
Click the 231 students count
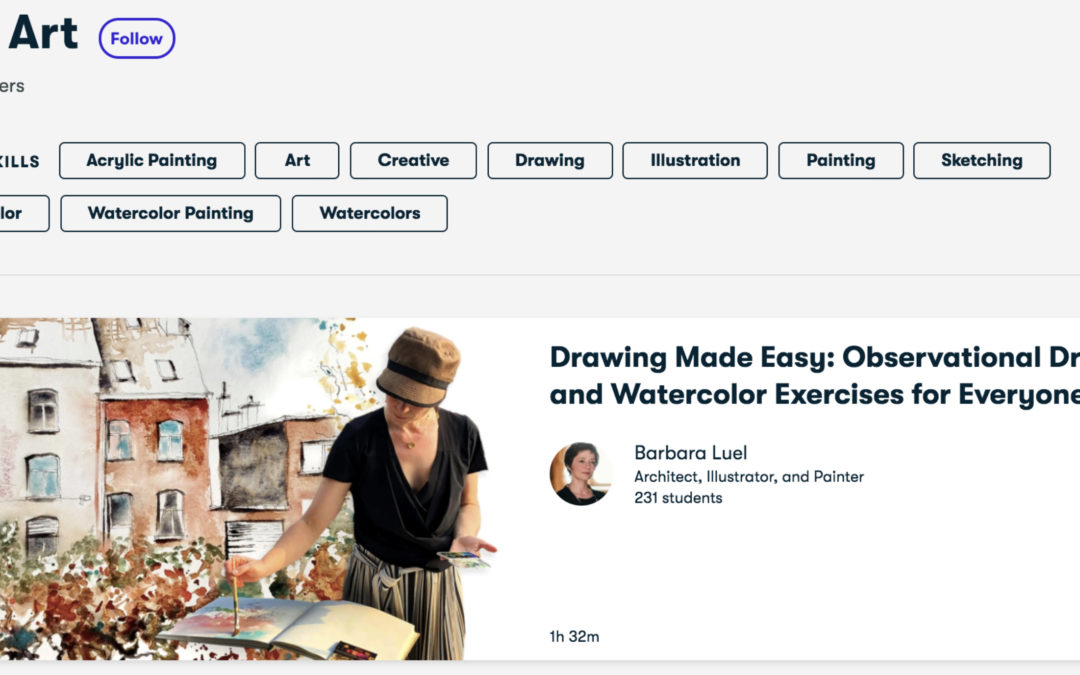tap(678, 498)
